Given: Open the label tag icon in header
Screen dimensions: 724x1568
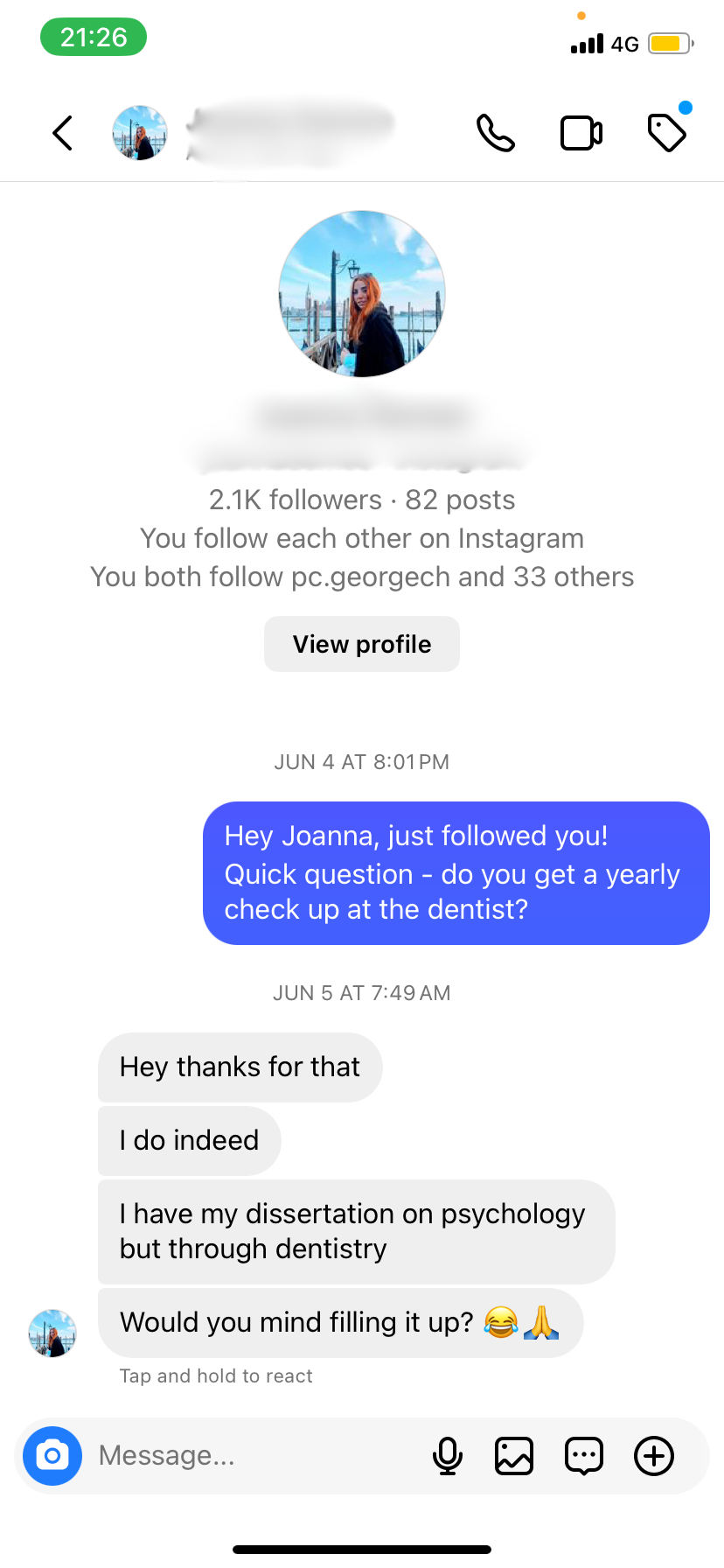Looking at the screenshot, I should 667,132.
